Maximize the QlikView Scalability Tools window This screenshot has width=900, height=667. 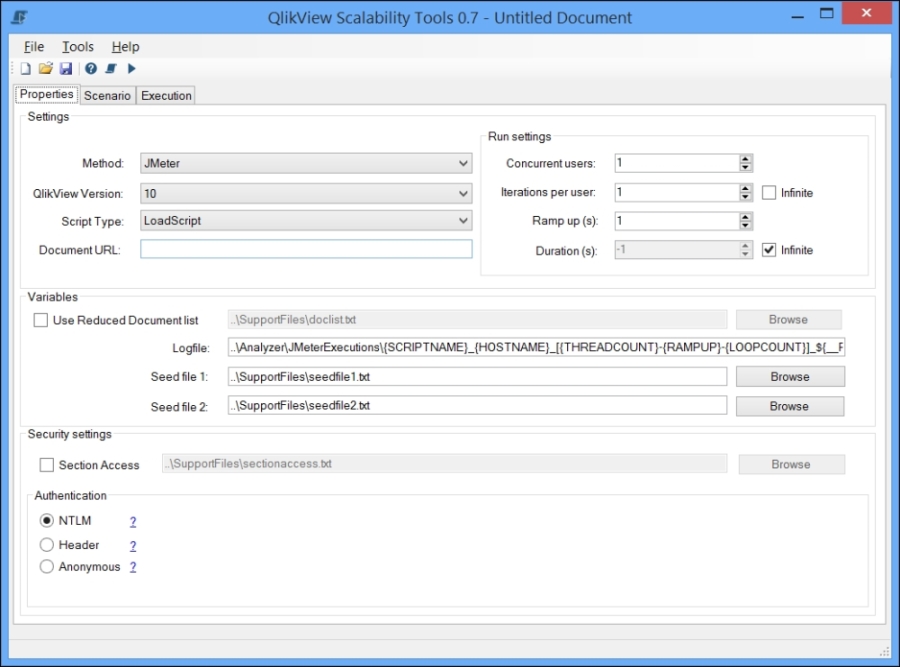827,14
